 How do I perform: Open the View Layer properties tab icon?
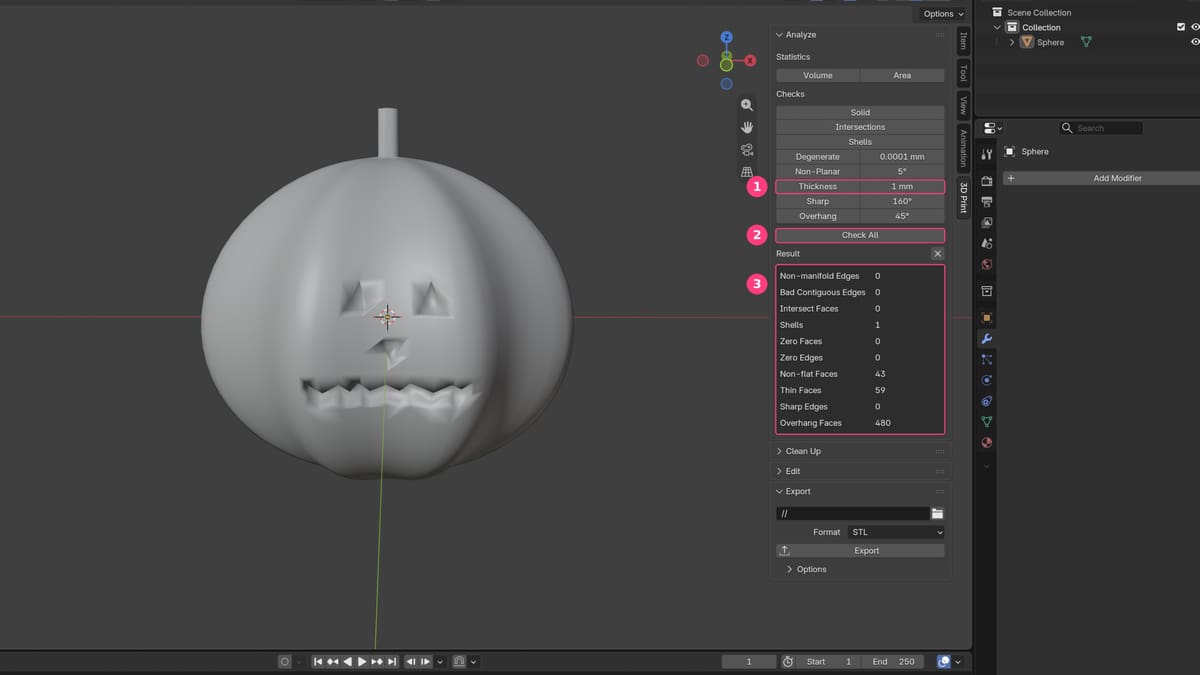pyautogui.click(x=987, y=222)
